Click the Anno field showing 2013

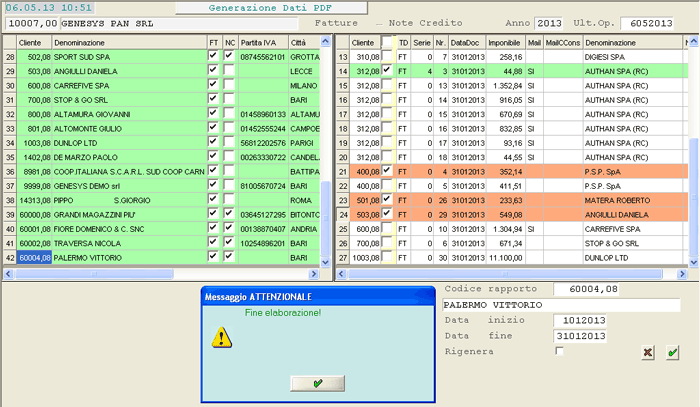coord(549,23)
